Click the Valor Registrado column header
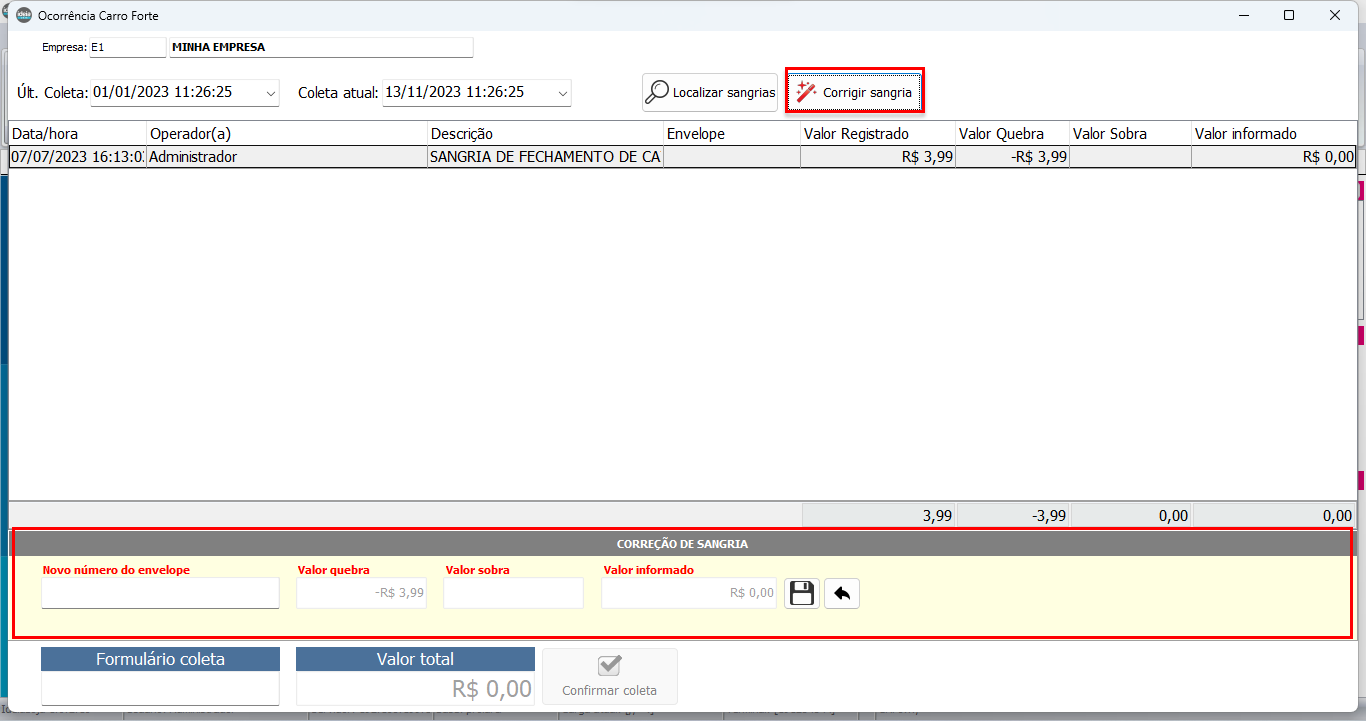 tap(877, 134)
